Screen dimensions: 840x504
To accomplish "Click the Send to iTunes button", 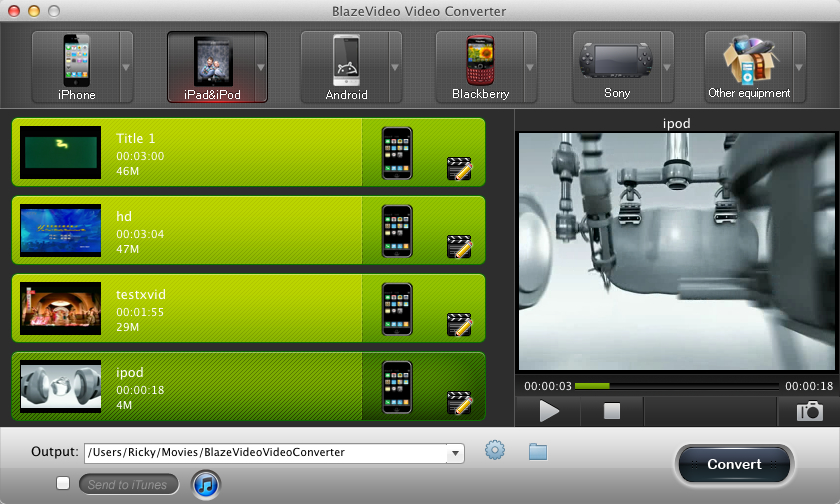I will point(128,485).
